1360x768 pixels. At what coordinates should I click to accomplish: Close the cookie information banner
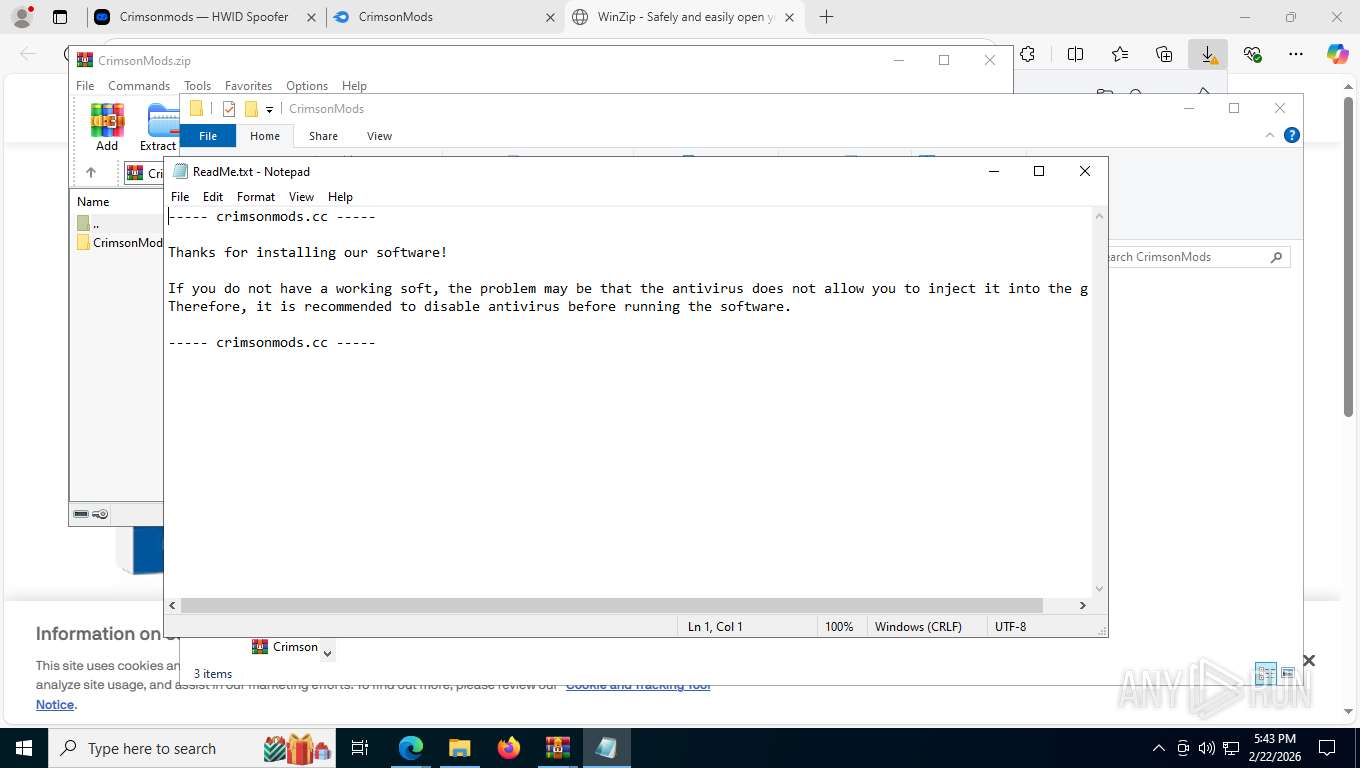[x=1309, y=660]
